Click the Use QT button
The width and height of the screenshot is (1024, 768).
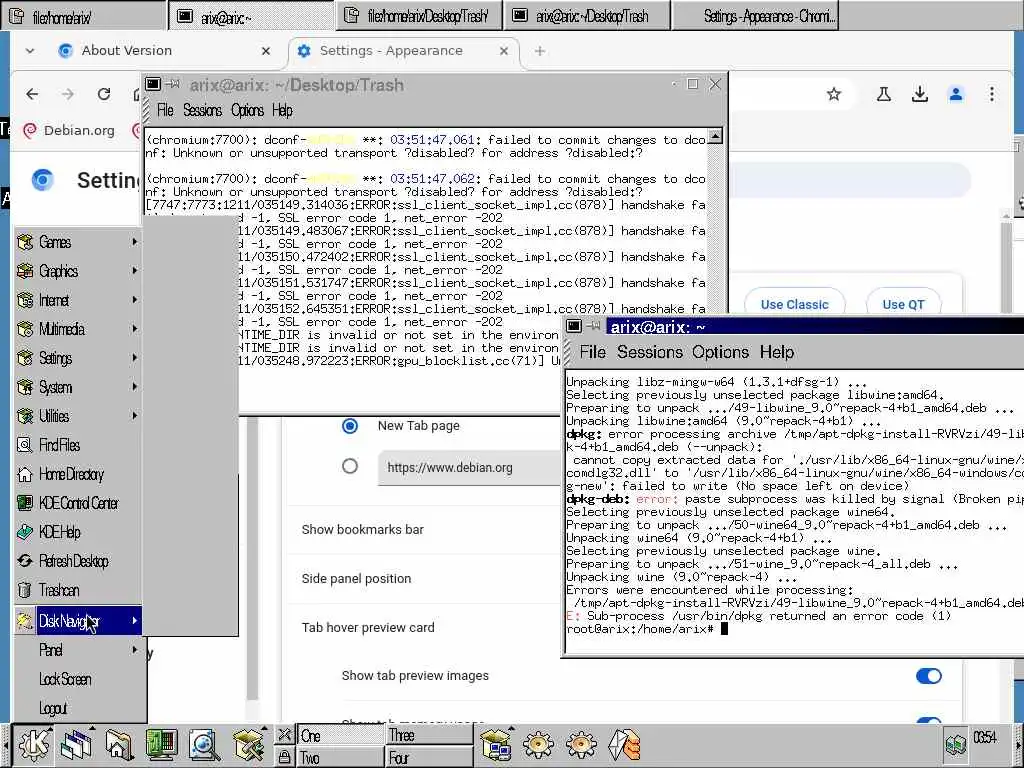pyautogui.click(x=903, y=304)
